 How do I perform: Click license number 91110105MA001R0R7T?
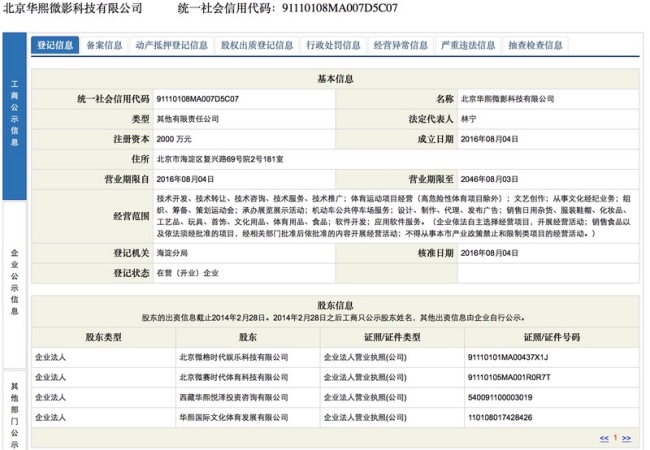coord(509,377)
